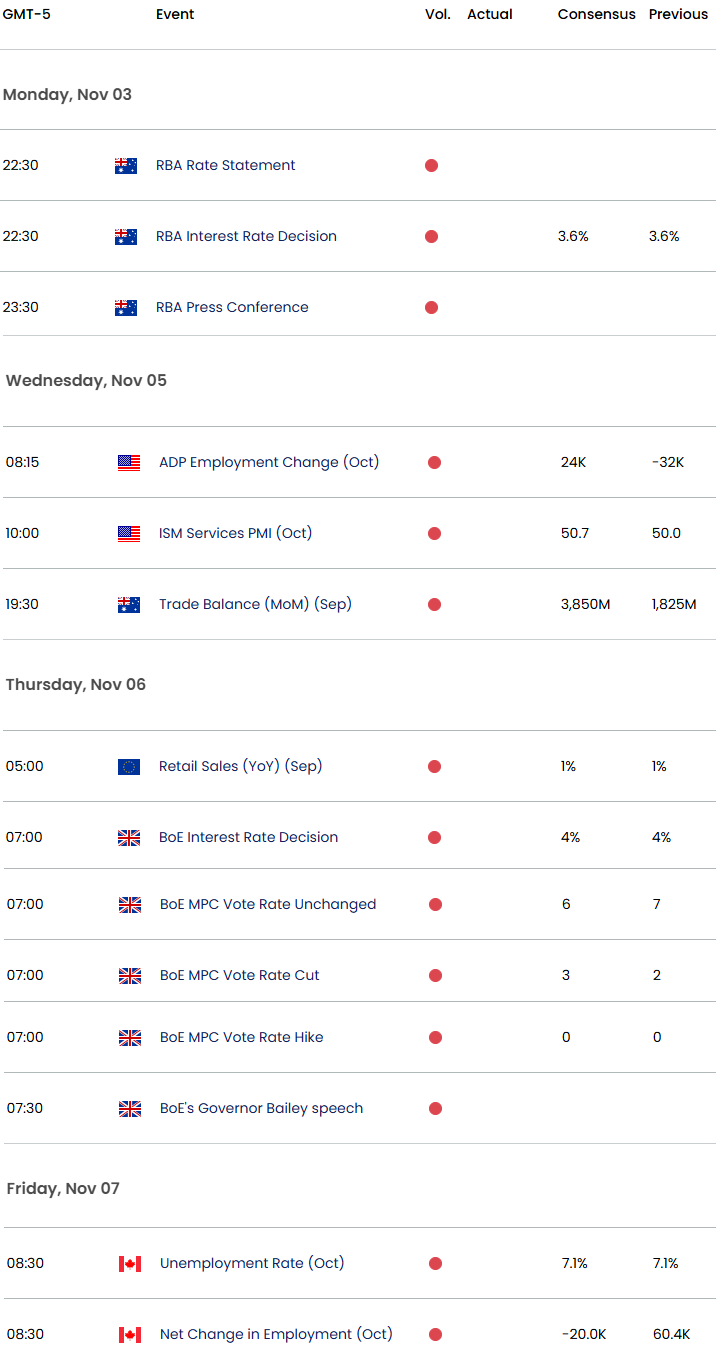
Task: Click the 24K consensus for ADP Employment
Action: point(572,463)
